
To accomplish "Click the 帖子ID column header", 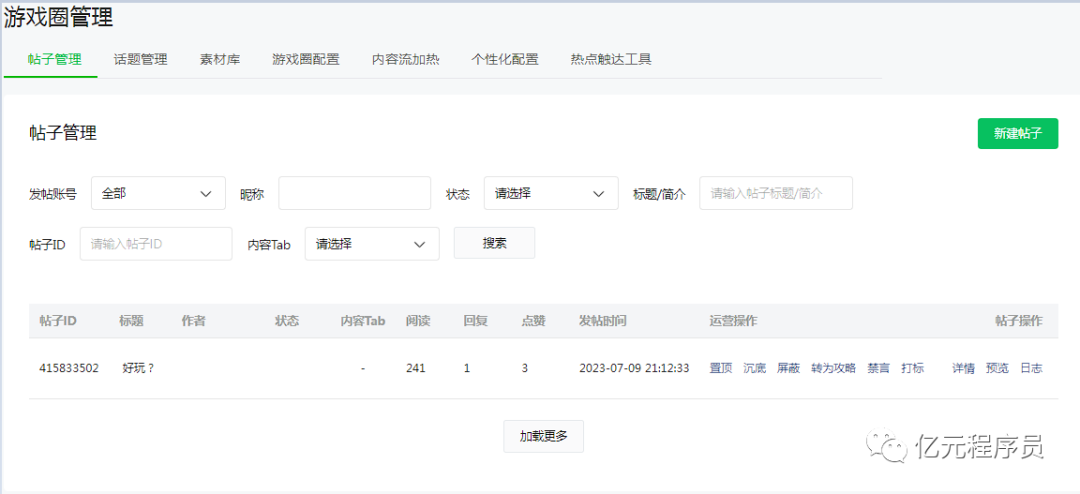I will pyautogui.click(x=58, y=320).
